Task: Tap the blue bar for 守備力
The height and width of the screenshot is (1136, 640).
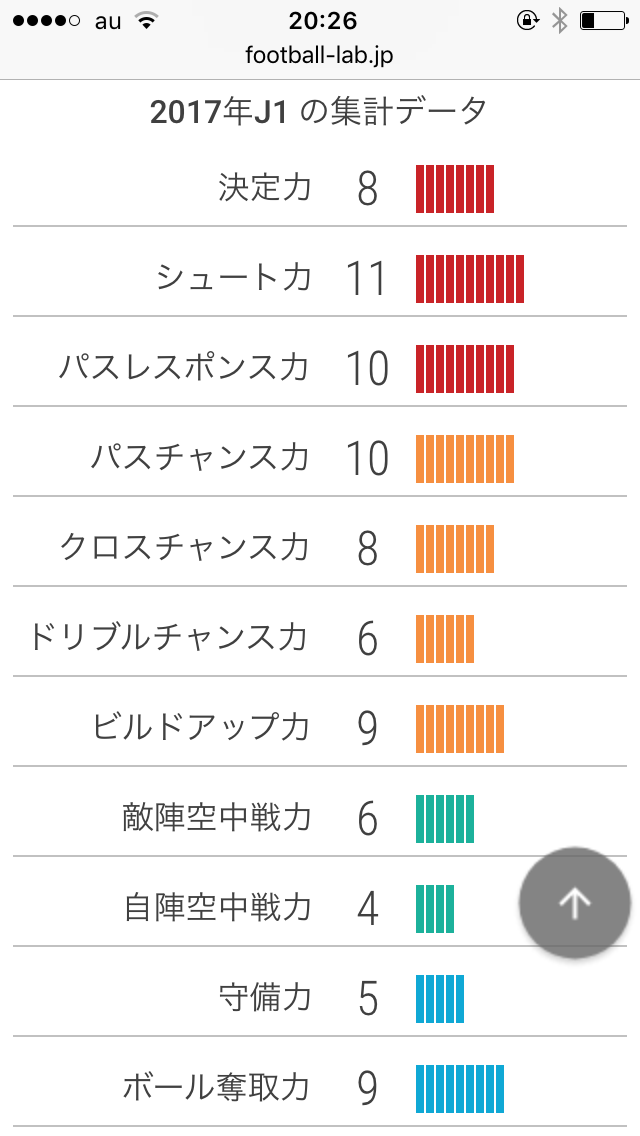Action: pyautogui.click(x=440, y=998)
